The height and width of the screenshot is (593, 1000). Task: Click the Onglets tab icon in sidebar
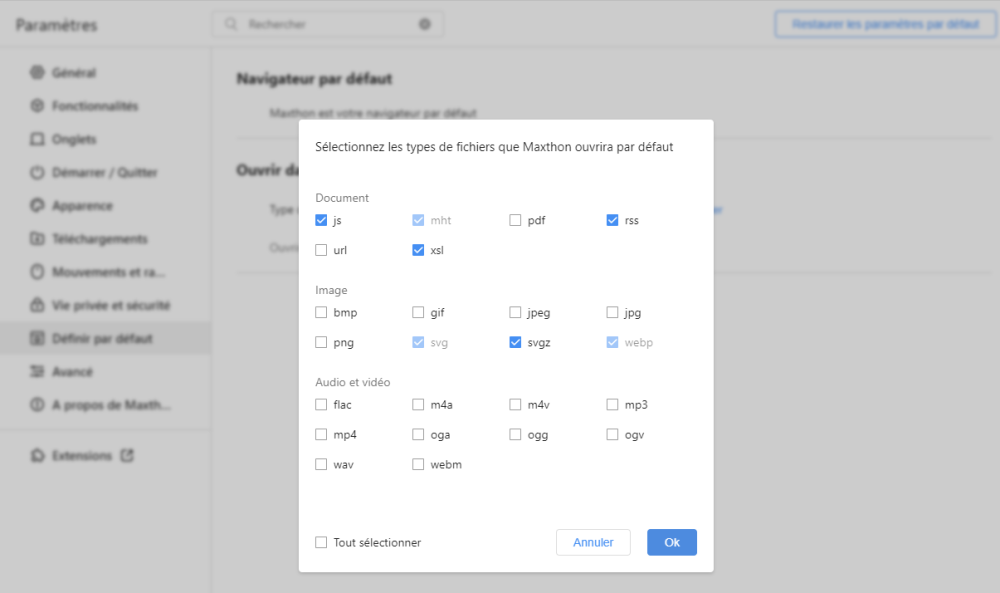pos(38,139)
